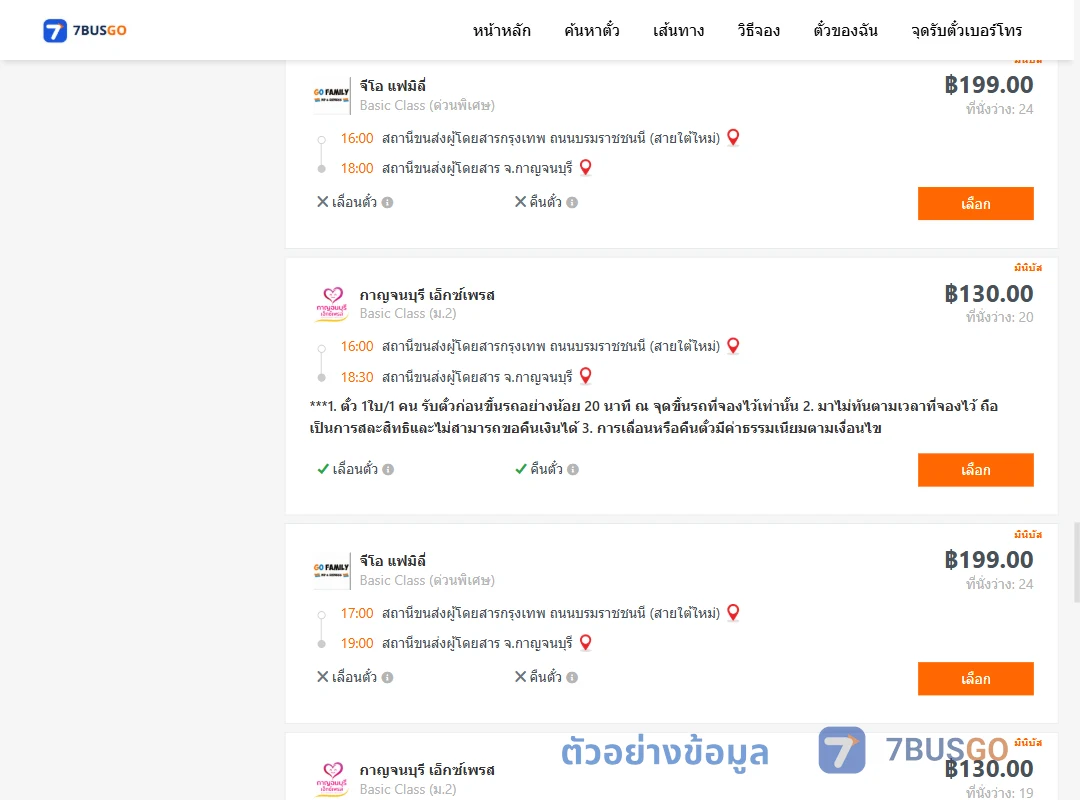Open the 7BUSGO logo in the header
Screen dimensions: 1080x800
coord(85,30)
